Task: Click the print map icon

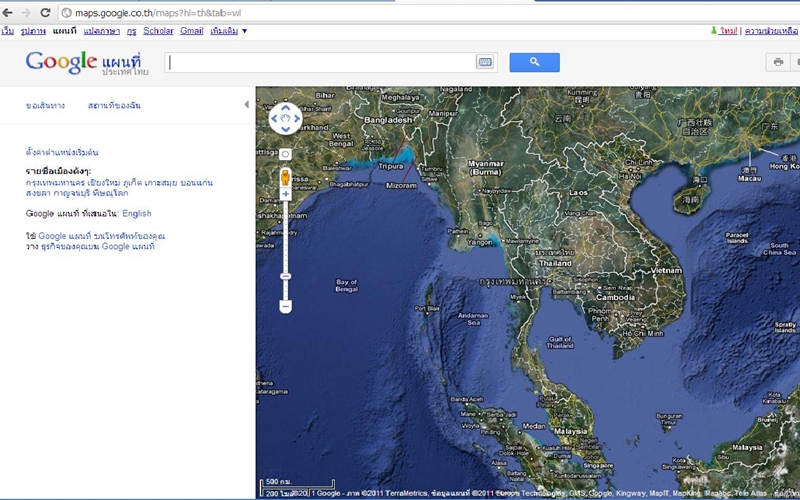Action: coord(778,62)
